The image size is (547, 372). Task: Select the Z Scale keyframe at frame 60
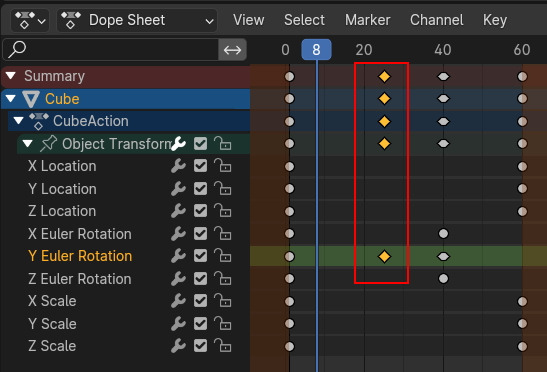[x=522, y=347]
